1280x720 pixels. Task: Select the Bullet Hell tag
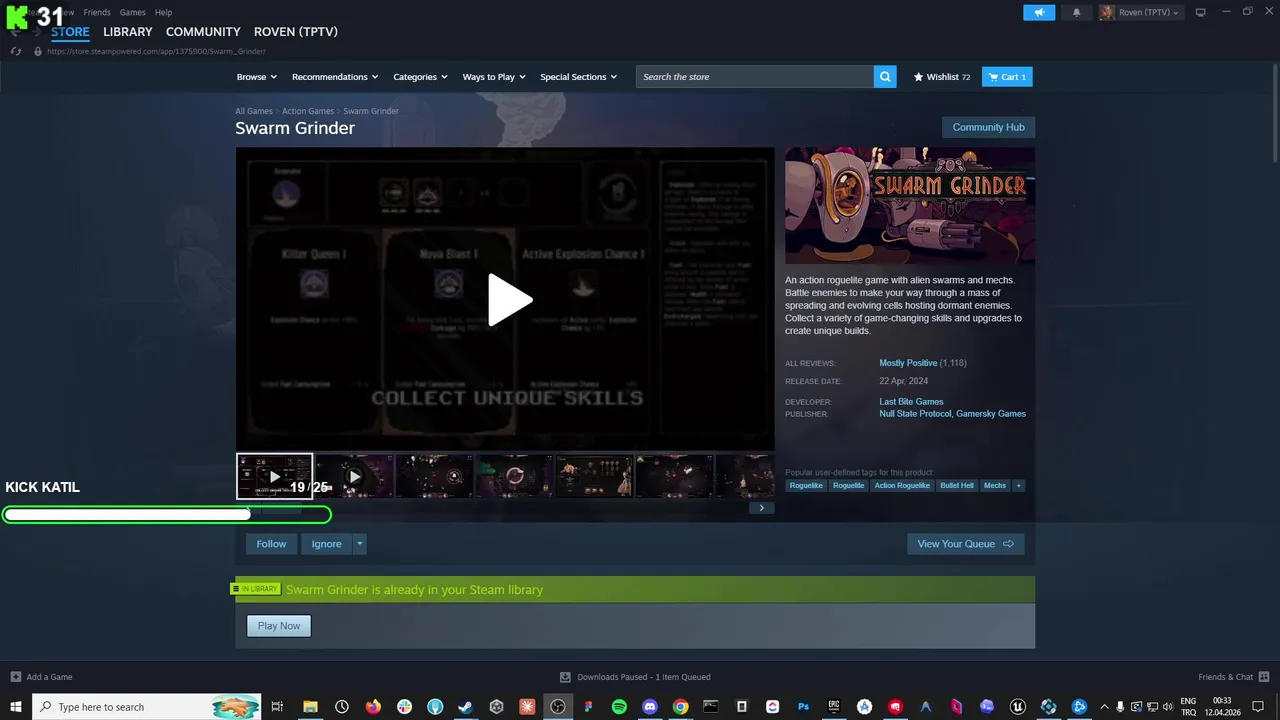(957, 486)
